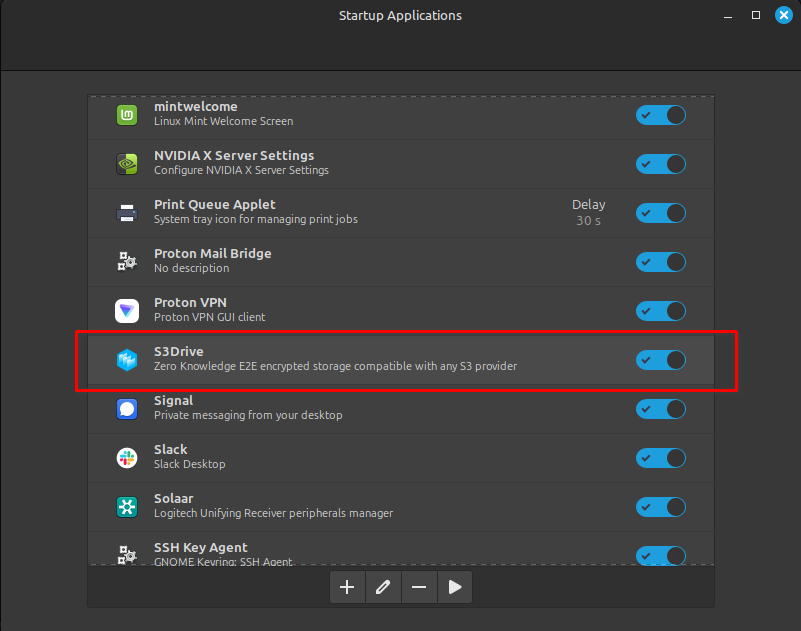This screenshot has width=801, height=631.
Task: Click the SSH Key Agent gear icon
Action: tap(127, 555)
